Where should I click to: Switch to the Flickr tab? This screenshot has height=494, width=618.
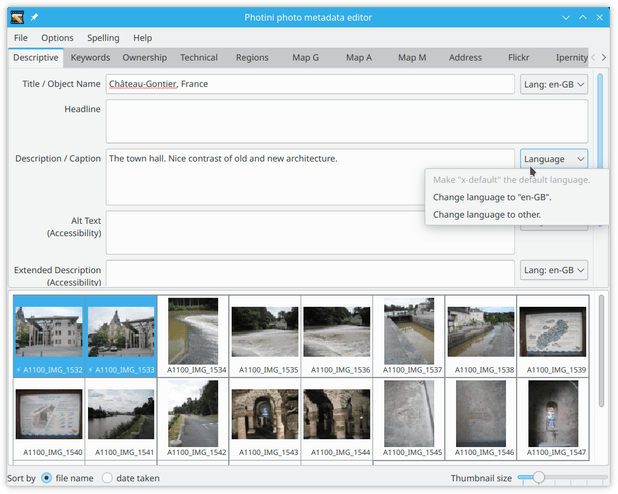(x=518, y=58)
